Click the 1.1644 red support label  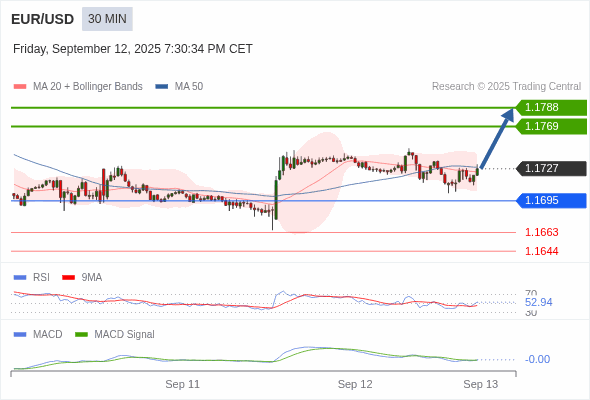[541, 251]
